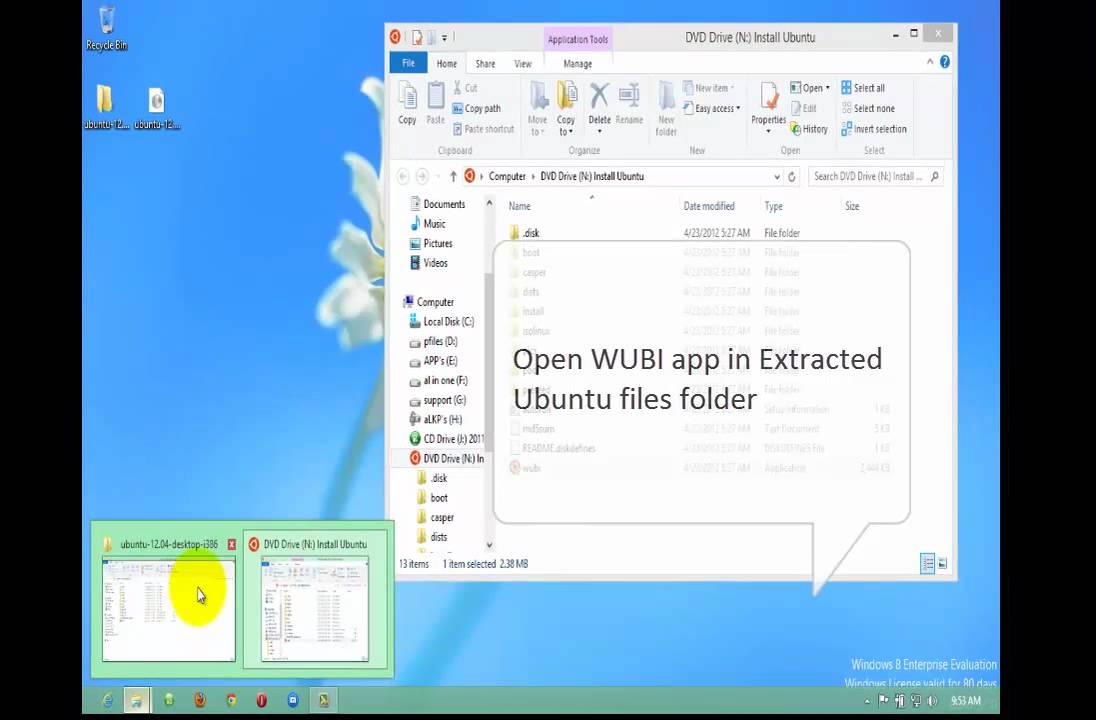The height and width of the screenshot is (720, 1096).
Task: Click the Action Center flag icon
Action: click(x=884, y=700)
